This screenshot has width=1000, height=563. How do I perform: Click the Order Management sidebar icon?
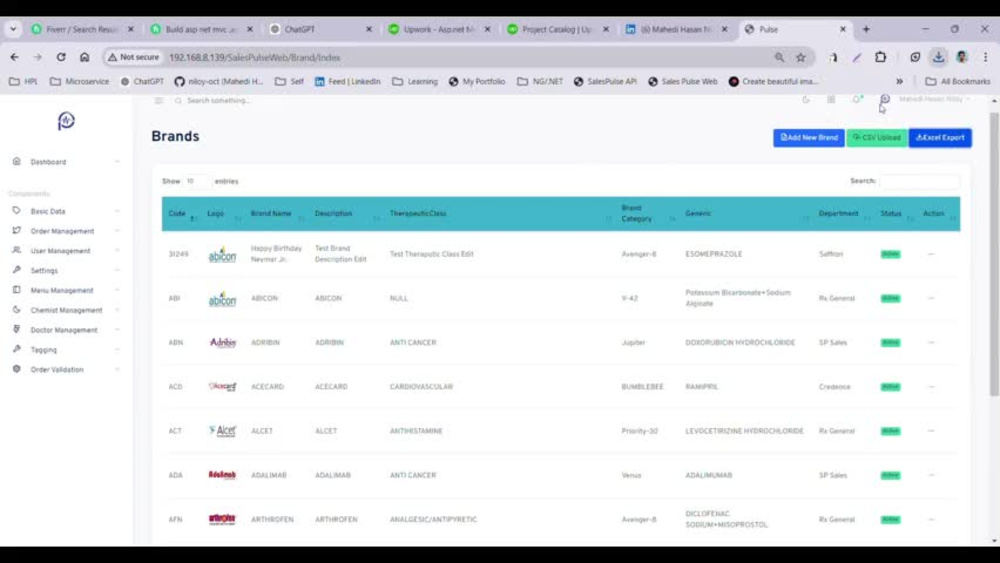[17, 230]
